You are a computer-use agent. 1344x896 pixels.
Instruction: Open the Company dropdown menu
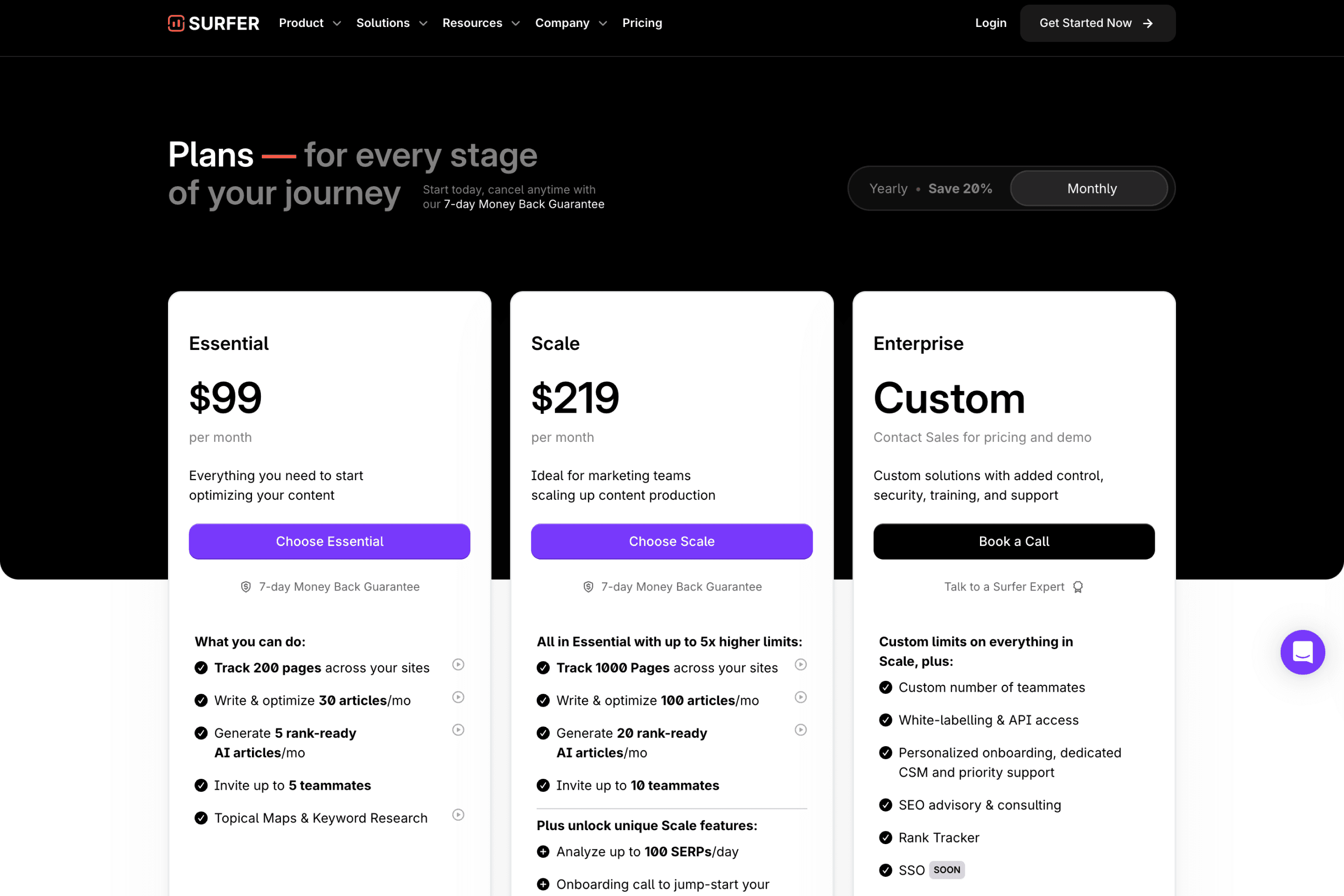(x=570, y=23)
